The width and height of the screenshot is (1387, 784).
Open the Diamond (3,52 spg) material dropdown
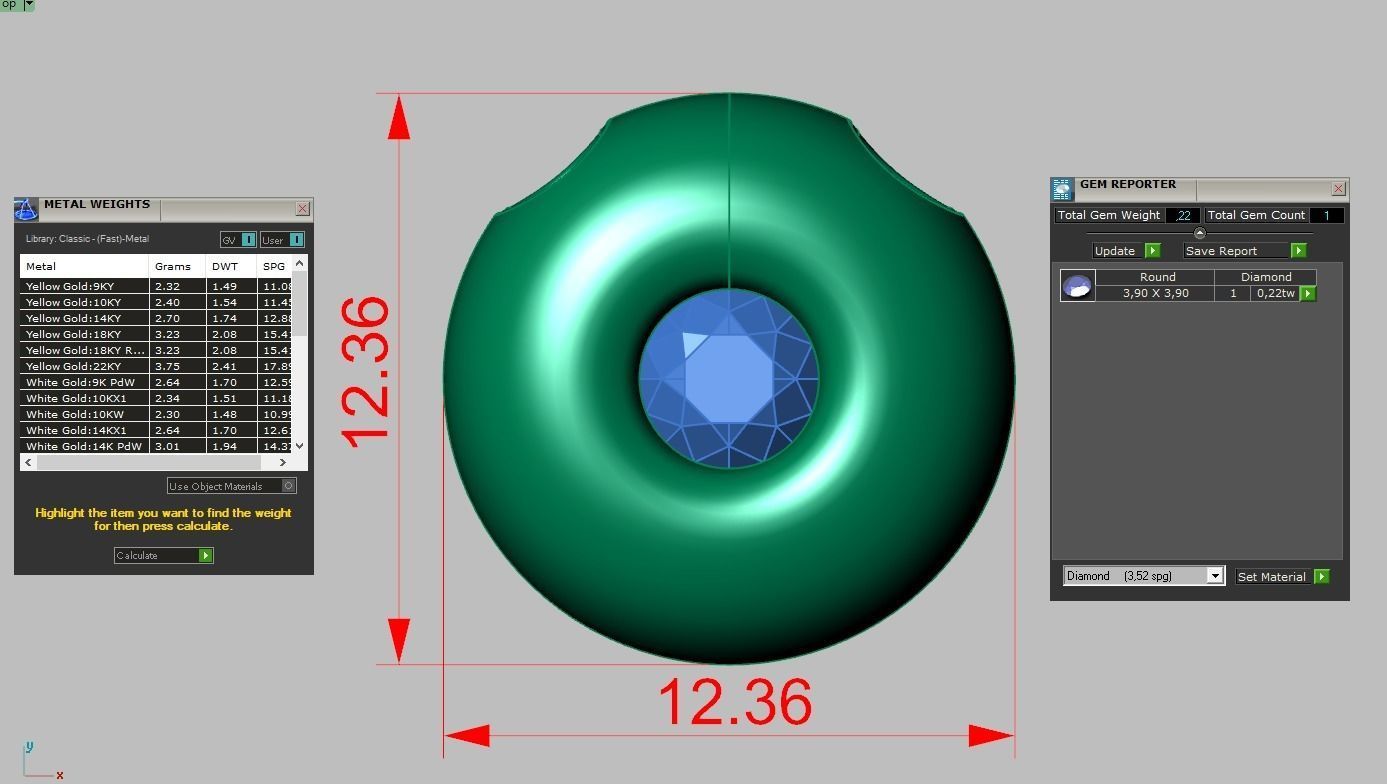[1215, 576]
